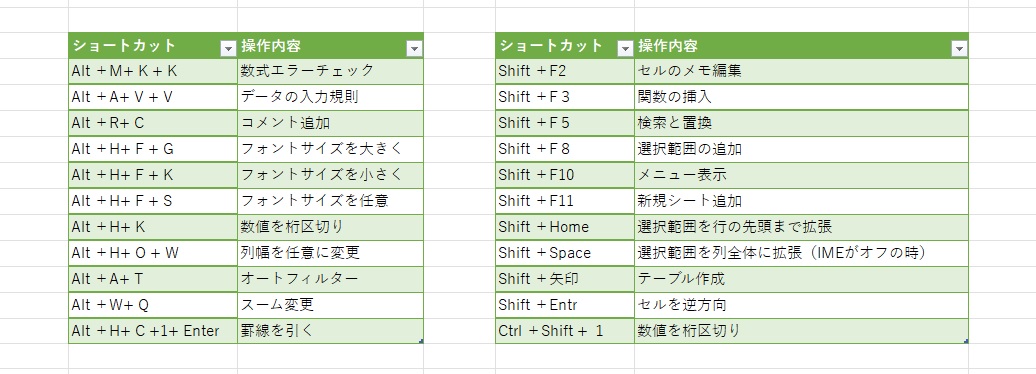Select the Ctrl +Shift + 1 cell

tap(565, 331)
